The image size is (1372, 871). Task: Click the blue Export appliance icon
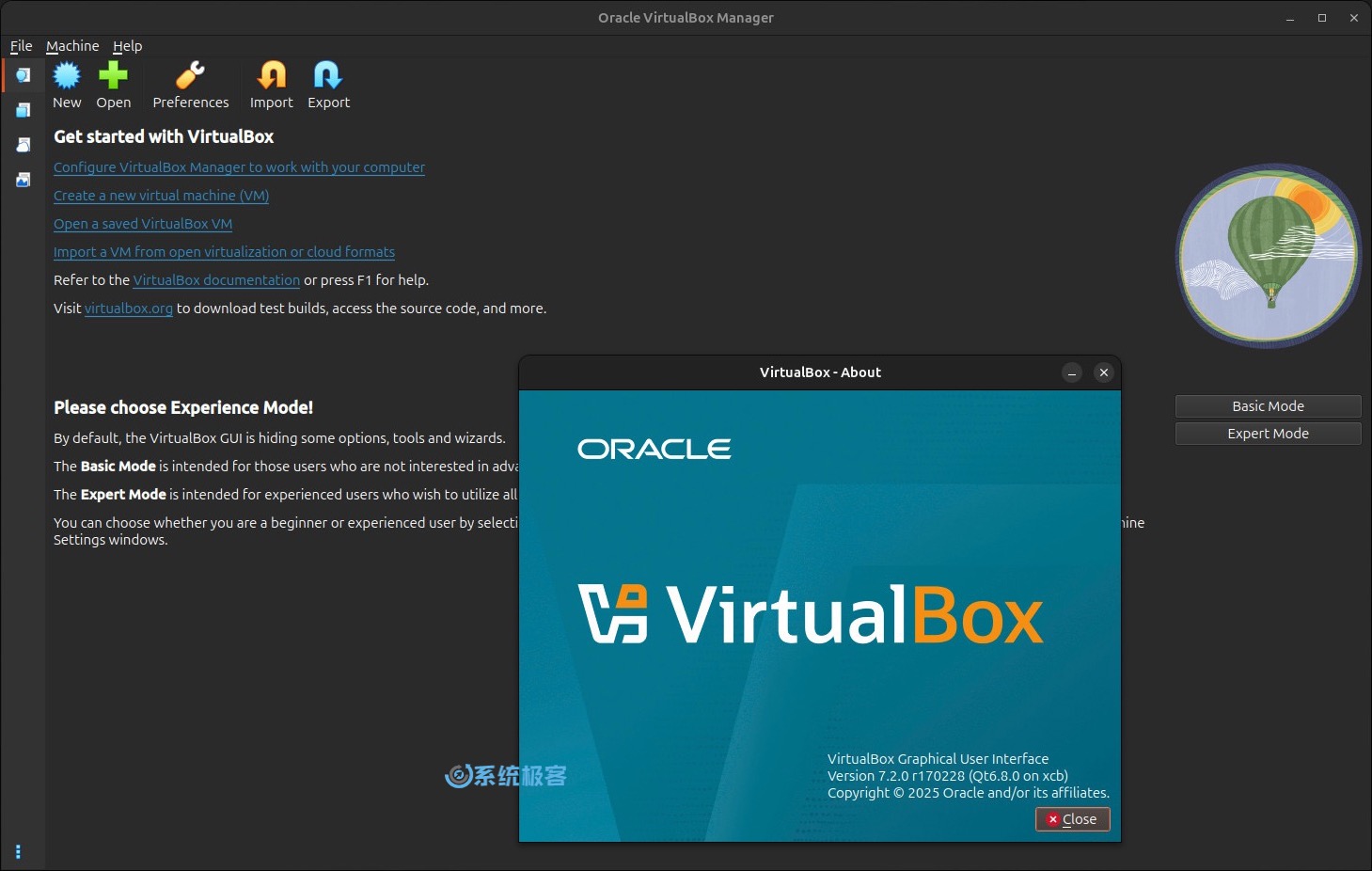(328, 75)
